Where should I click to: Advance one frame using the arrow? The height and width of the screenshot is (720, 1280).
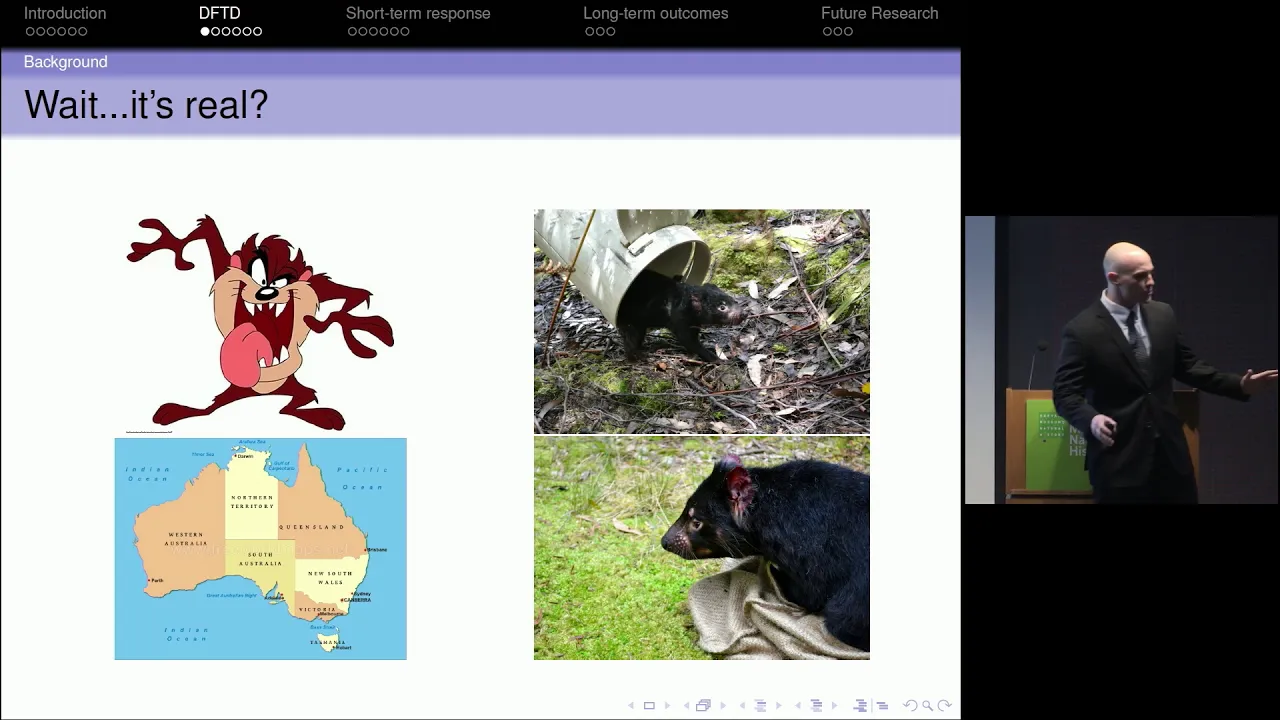723,705
